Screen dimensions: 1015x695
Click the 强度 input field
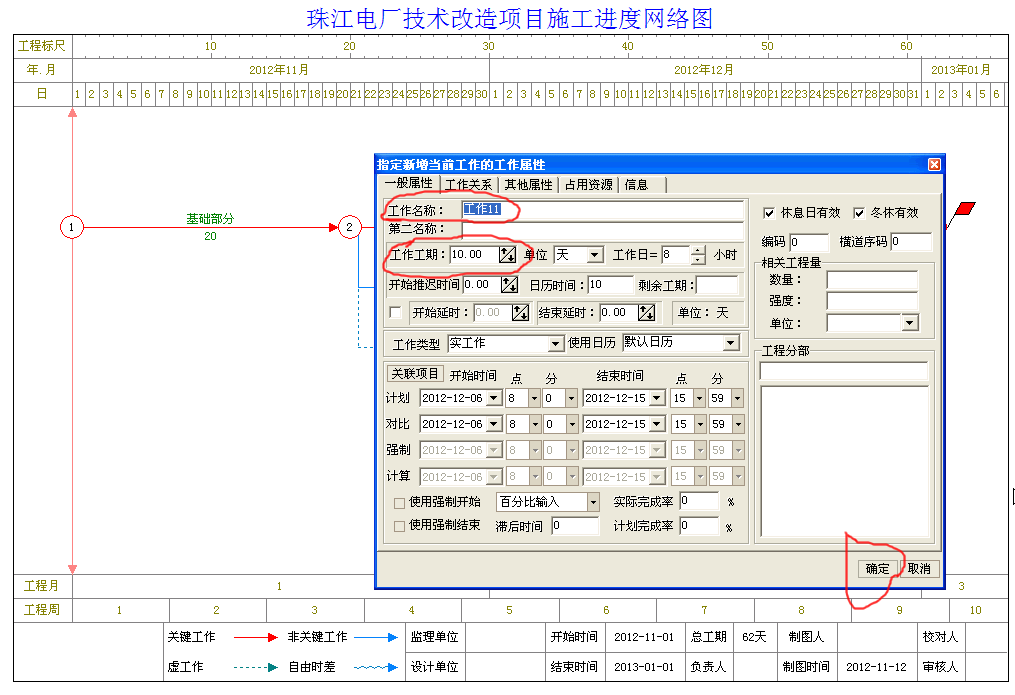coord(872,301)
